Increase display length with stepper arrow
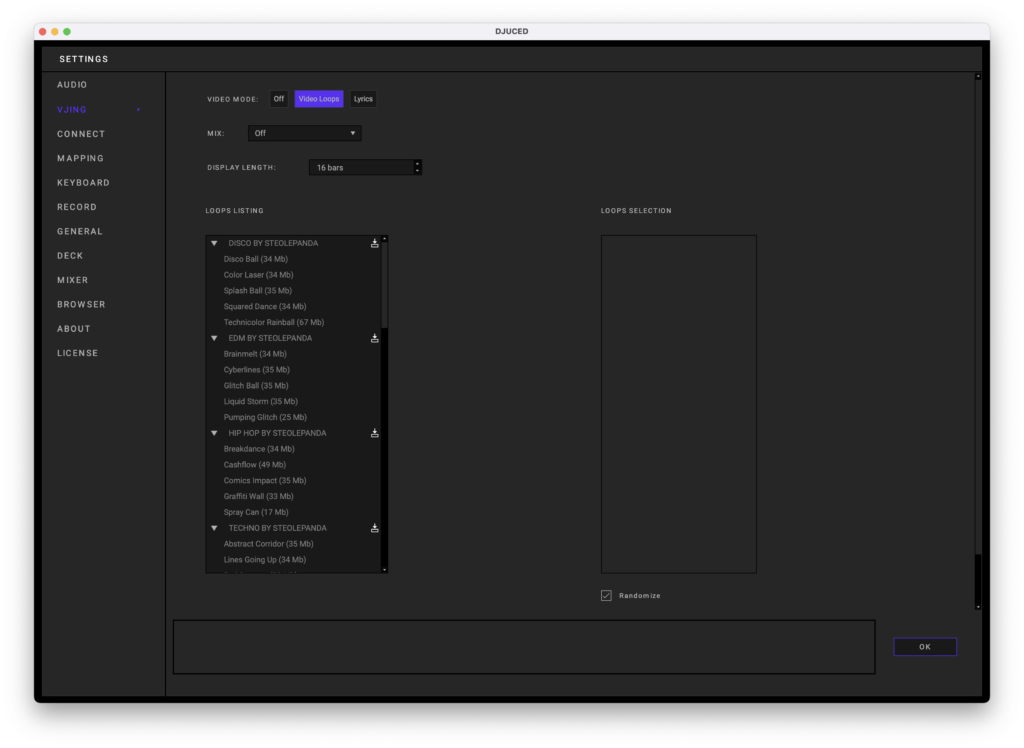 point(417,163)
